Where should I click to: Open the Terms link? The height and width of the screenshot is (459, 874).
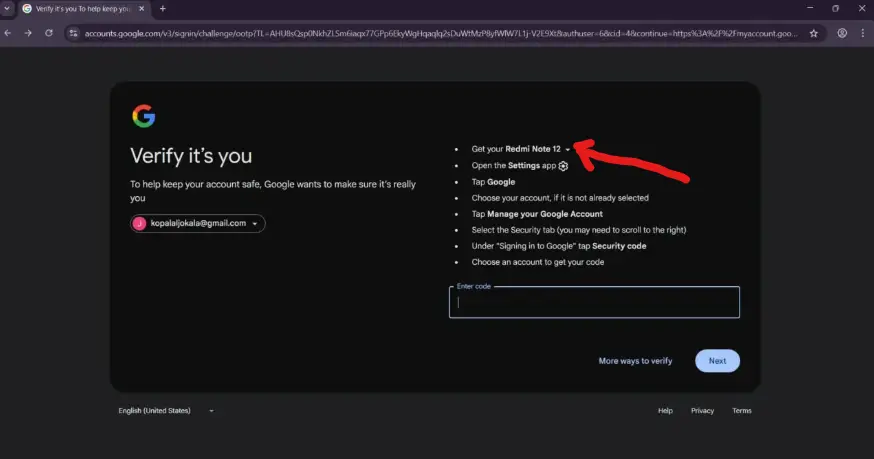(x=742, y=410)
